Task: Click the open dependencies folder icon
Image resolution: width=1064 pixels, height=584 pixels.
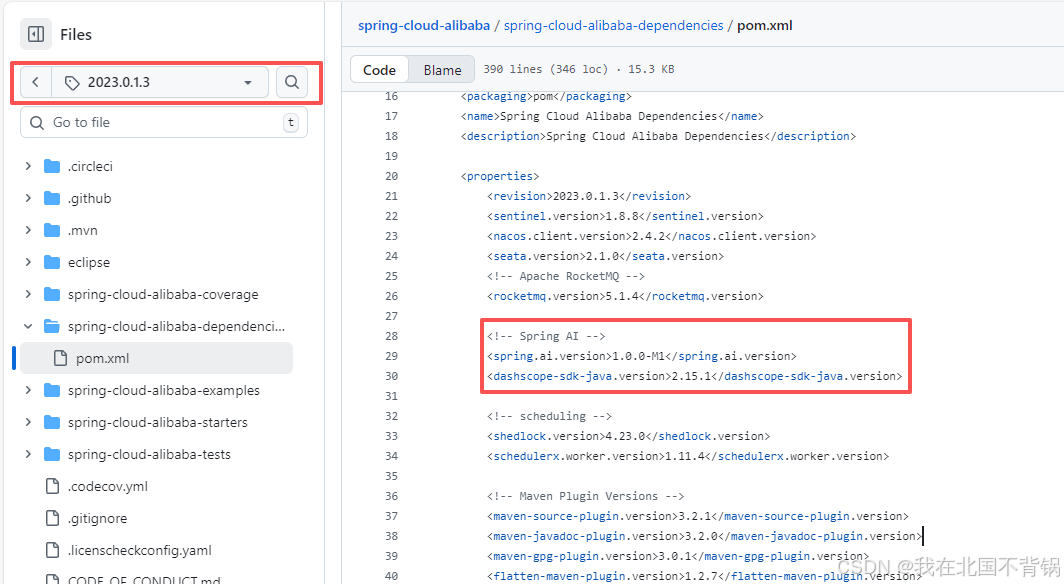Action: 52,326
